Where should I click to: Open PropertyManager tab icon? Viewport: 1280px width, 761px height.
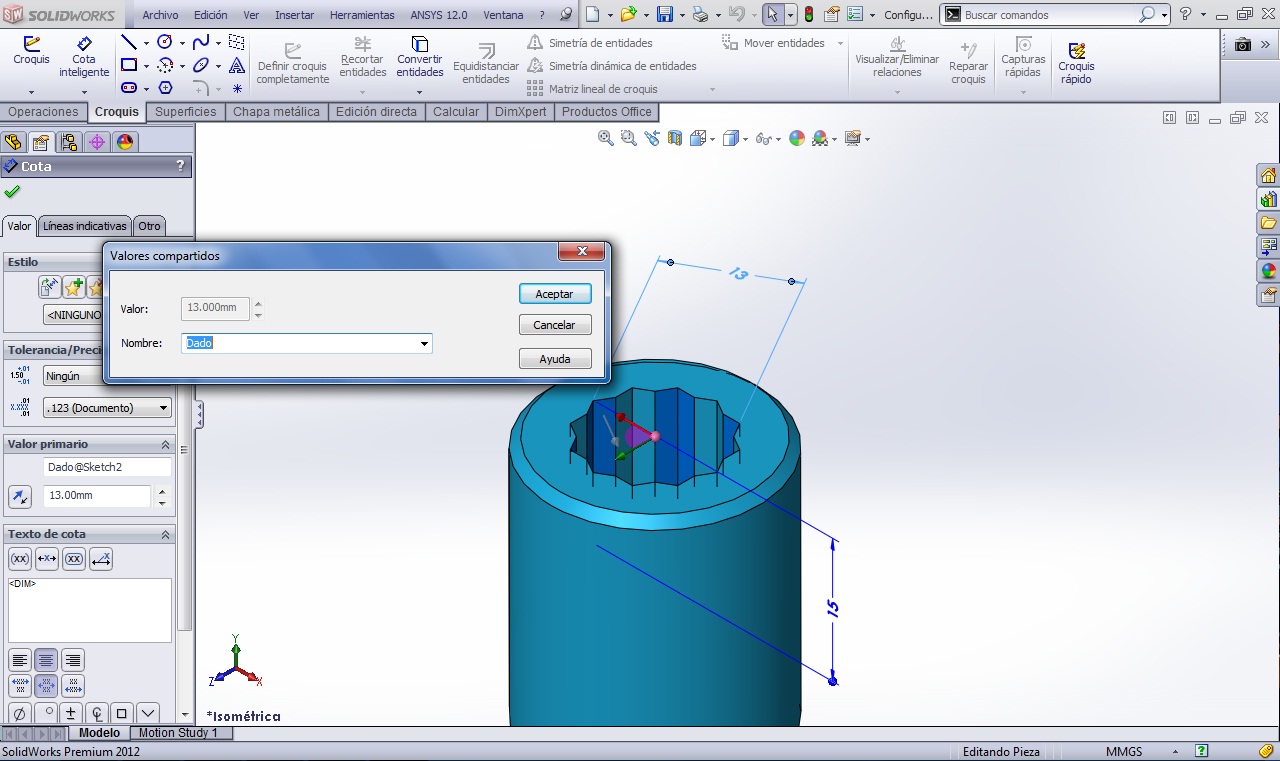point(40,142)
